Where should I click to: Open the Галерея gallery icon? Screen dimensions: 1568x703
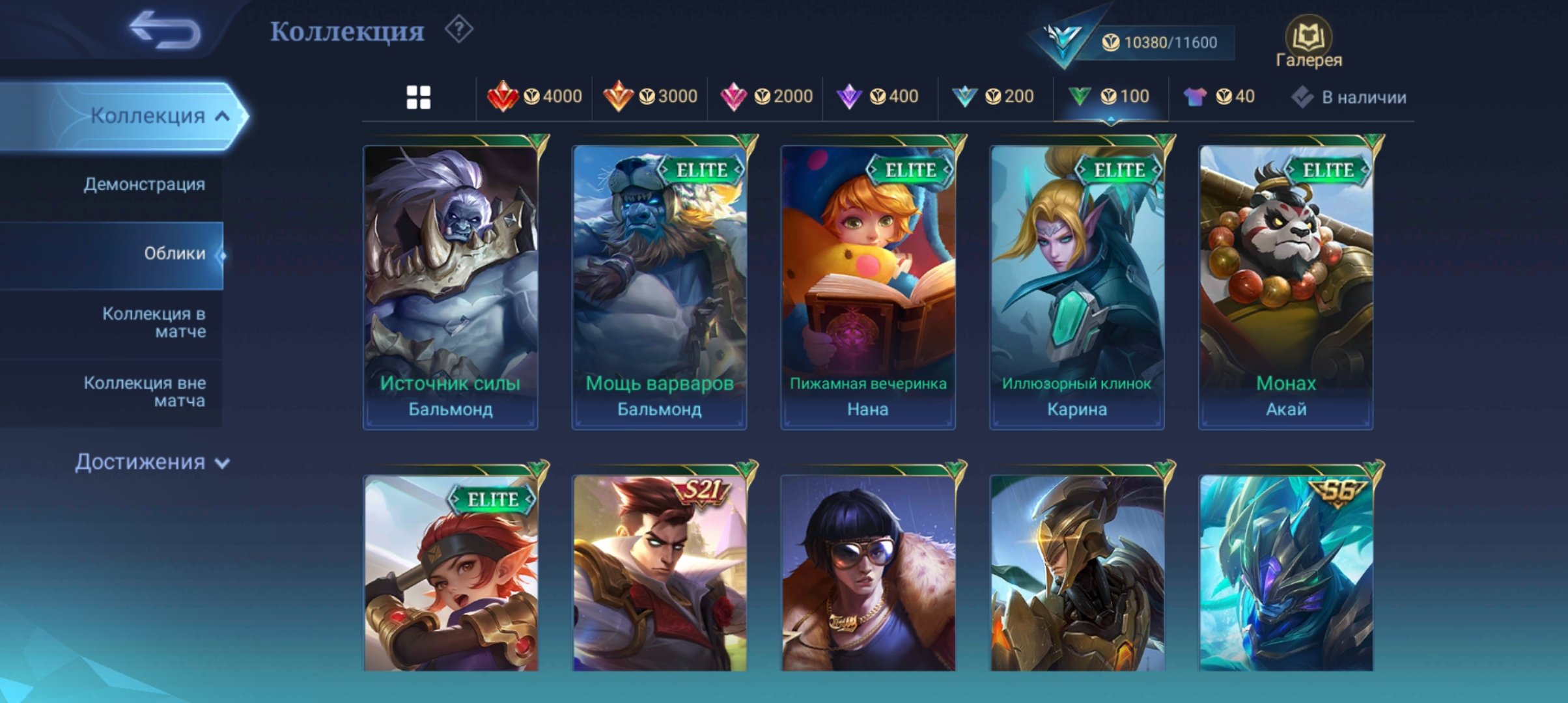[x=1308, y=42]
